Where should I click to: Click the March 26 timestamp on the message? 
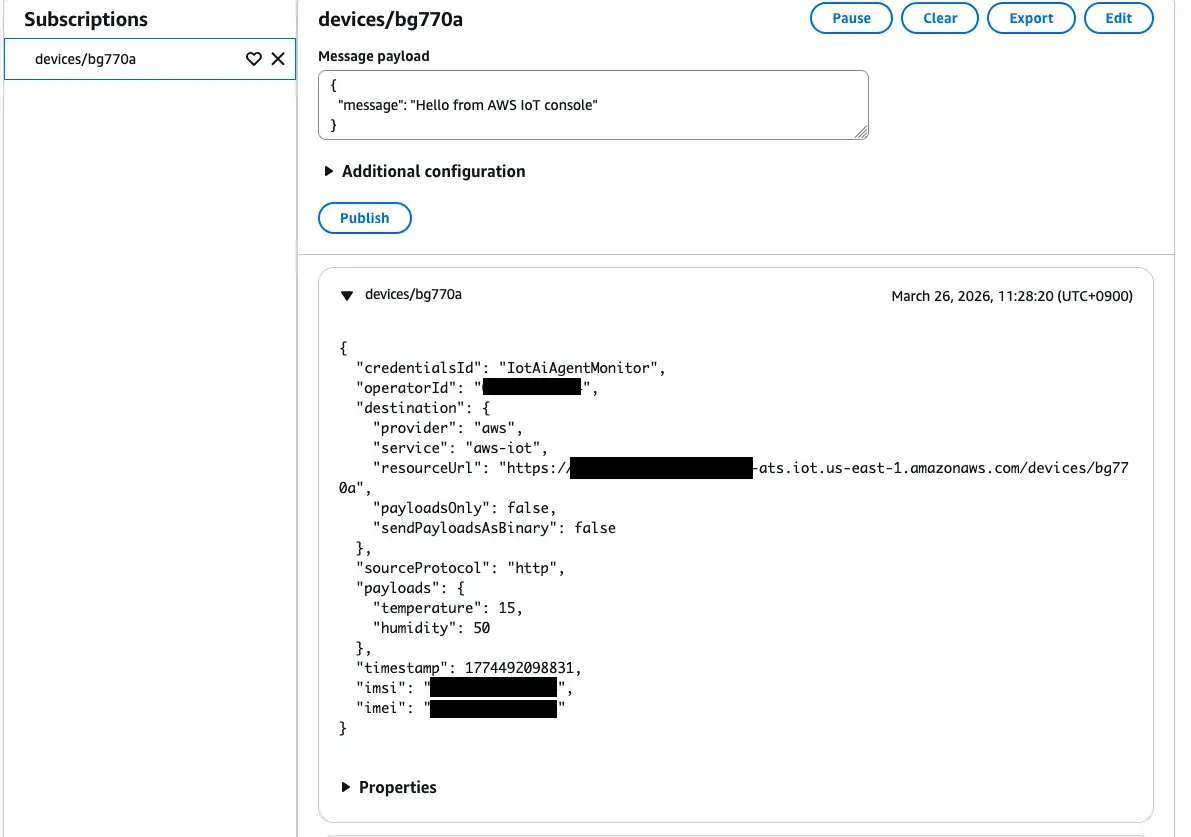[1012, 295]
